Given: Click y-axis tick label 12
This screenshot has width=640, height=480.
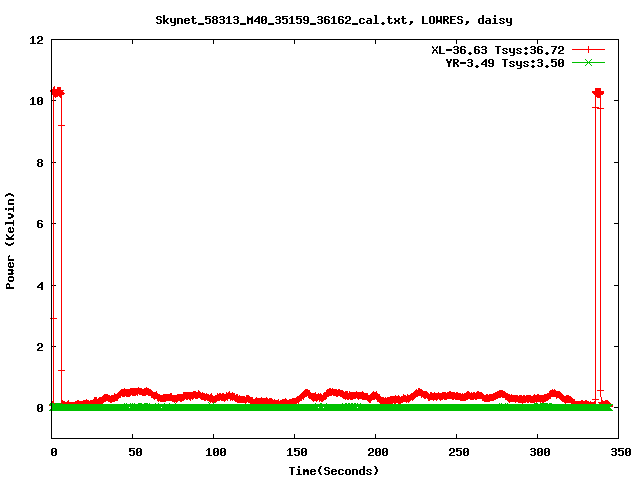Looking at the screenshot, I should (36, 40).
